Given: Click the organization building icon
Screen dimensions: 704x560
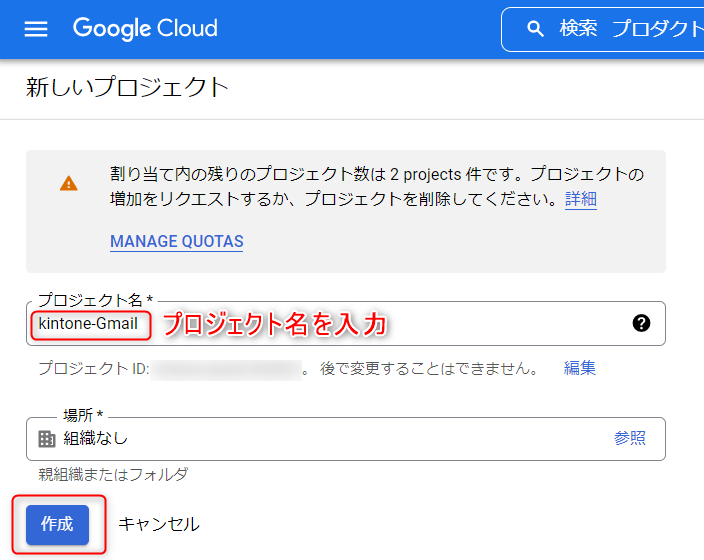Looking at the screenshot, I should coord(46,438).
